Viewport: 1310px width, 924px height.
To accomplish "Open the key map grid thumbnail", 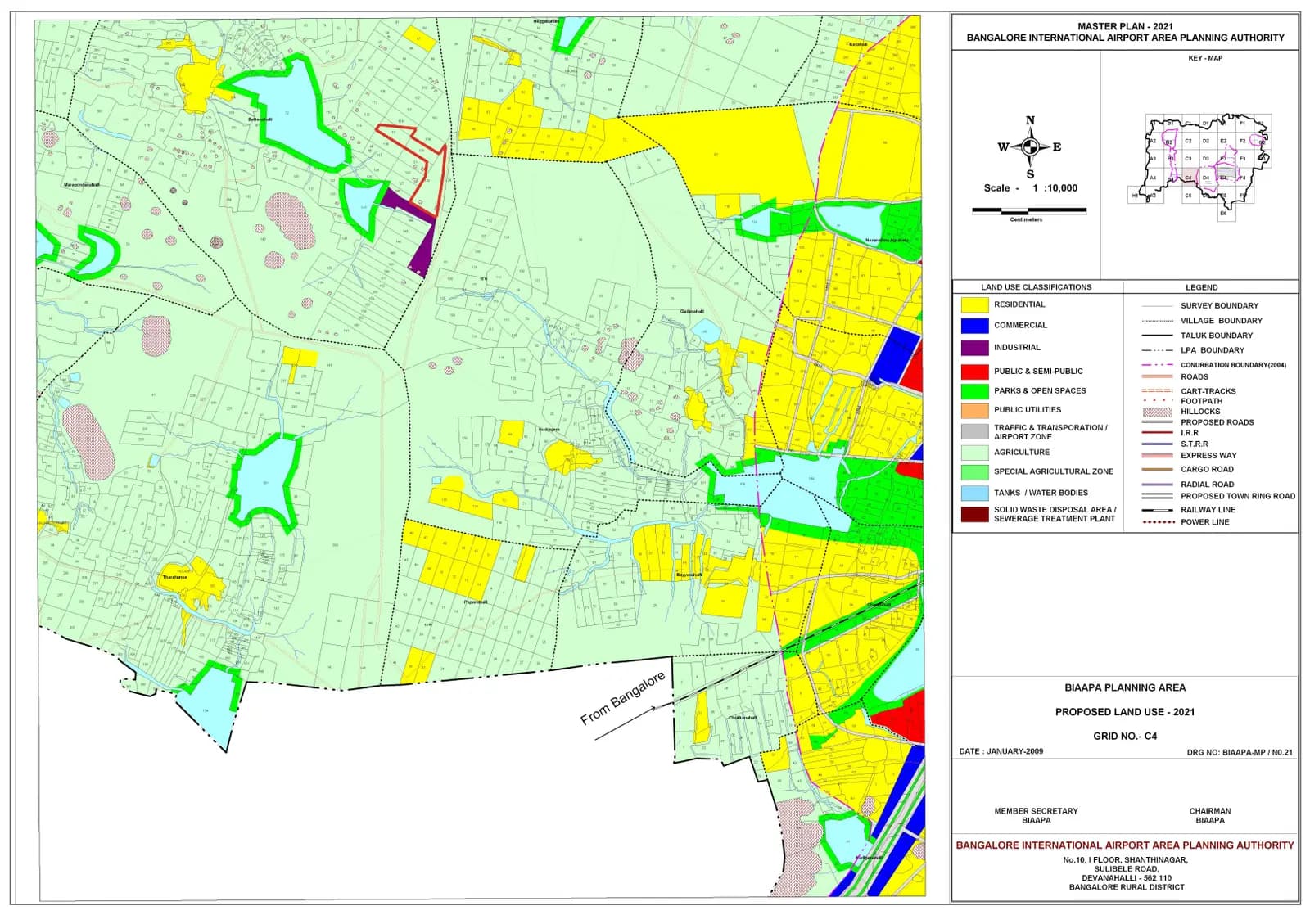I will 1201,166.
